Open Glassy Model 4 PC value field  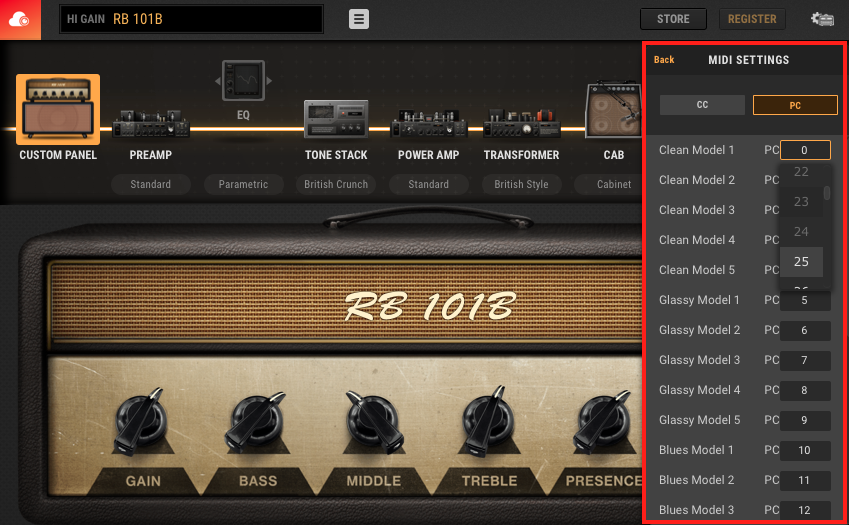[x=805, y=390]
